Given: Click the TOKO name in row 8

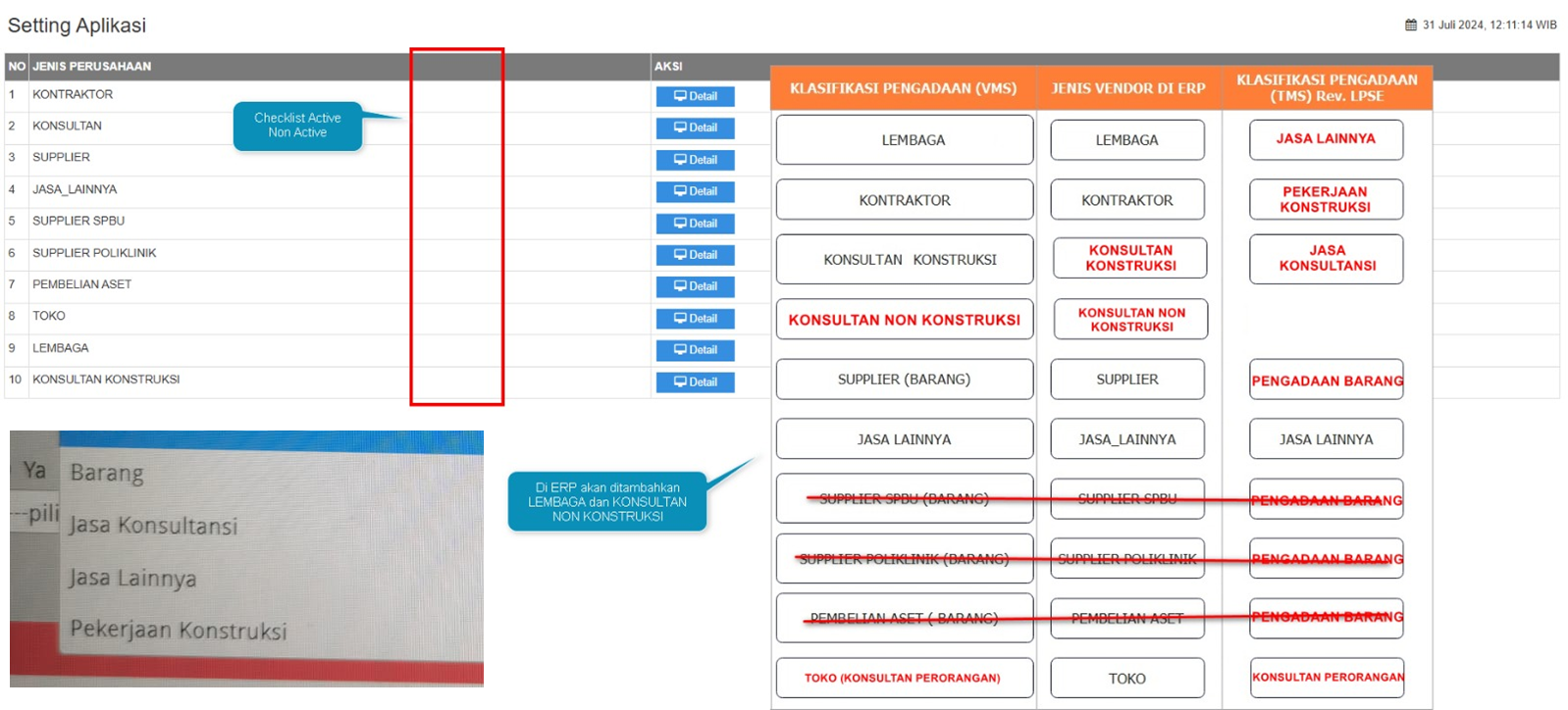Looking at the screenshot, I should point(49,316).
